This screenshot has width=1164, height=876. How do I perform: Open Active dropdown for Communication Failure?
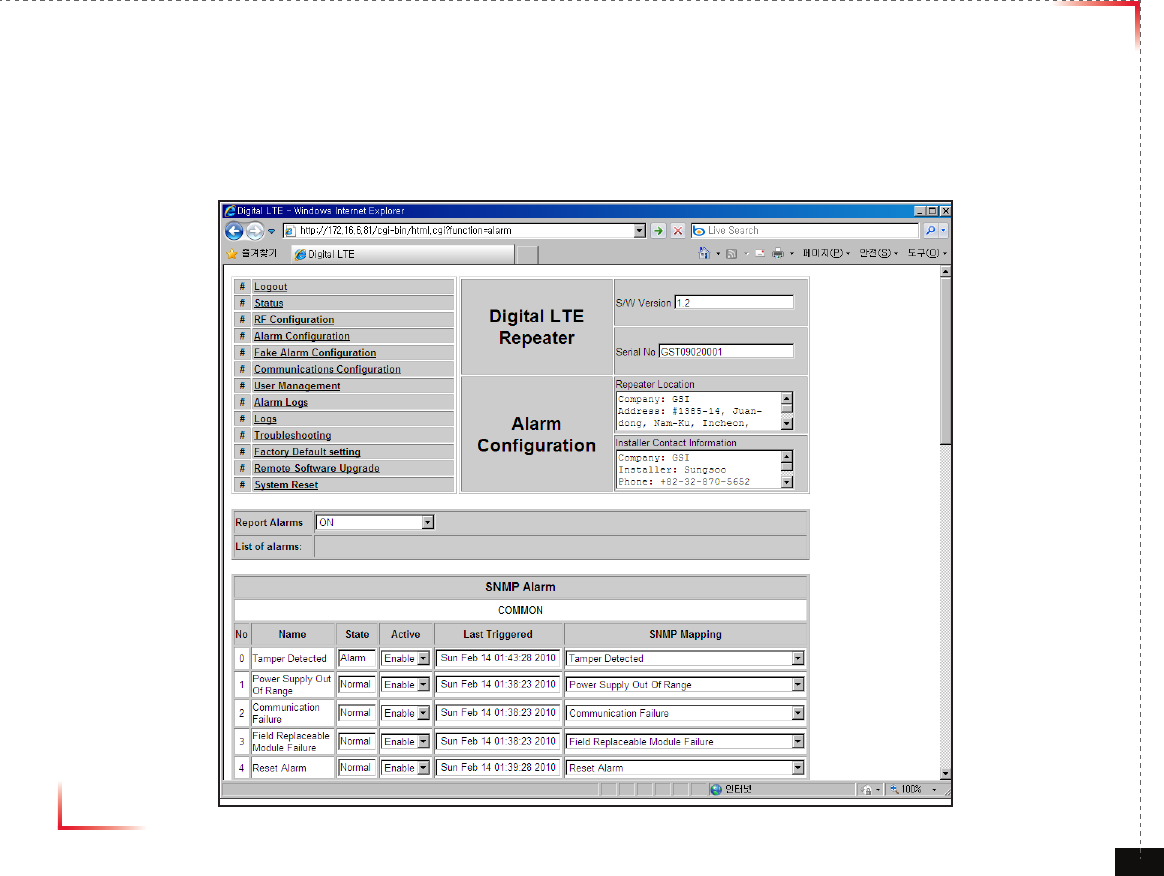(423, 713)
